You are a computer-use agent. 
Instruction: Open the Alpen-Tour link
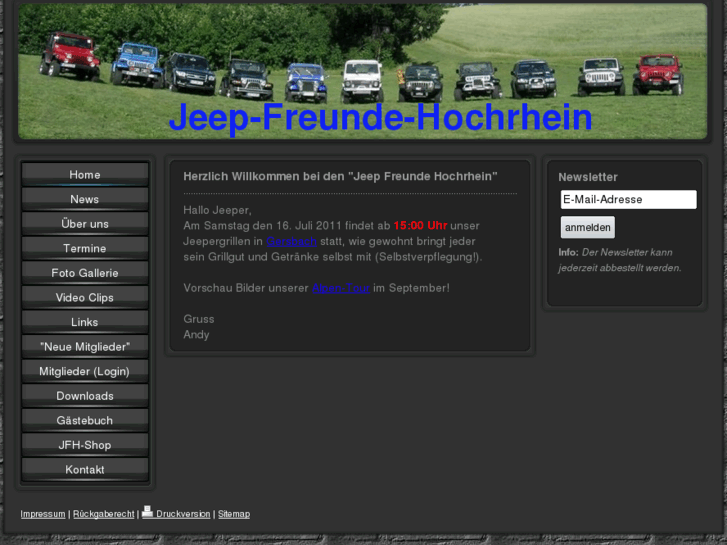pos(341,288)
